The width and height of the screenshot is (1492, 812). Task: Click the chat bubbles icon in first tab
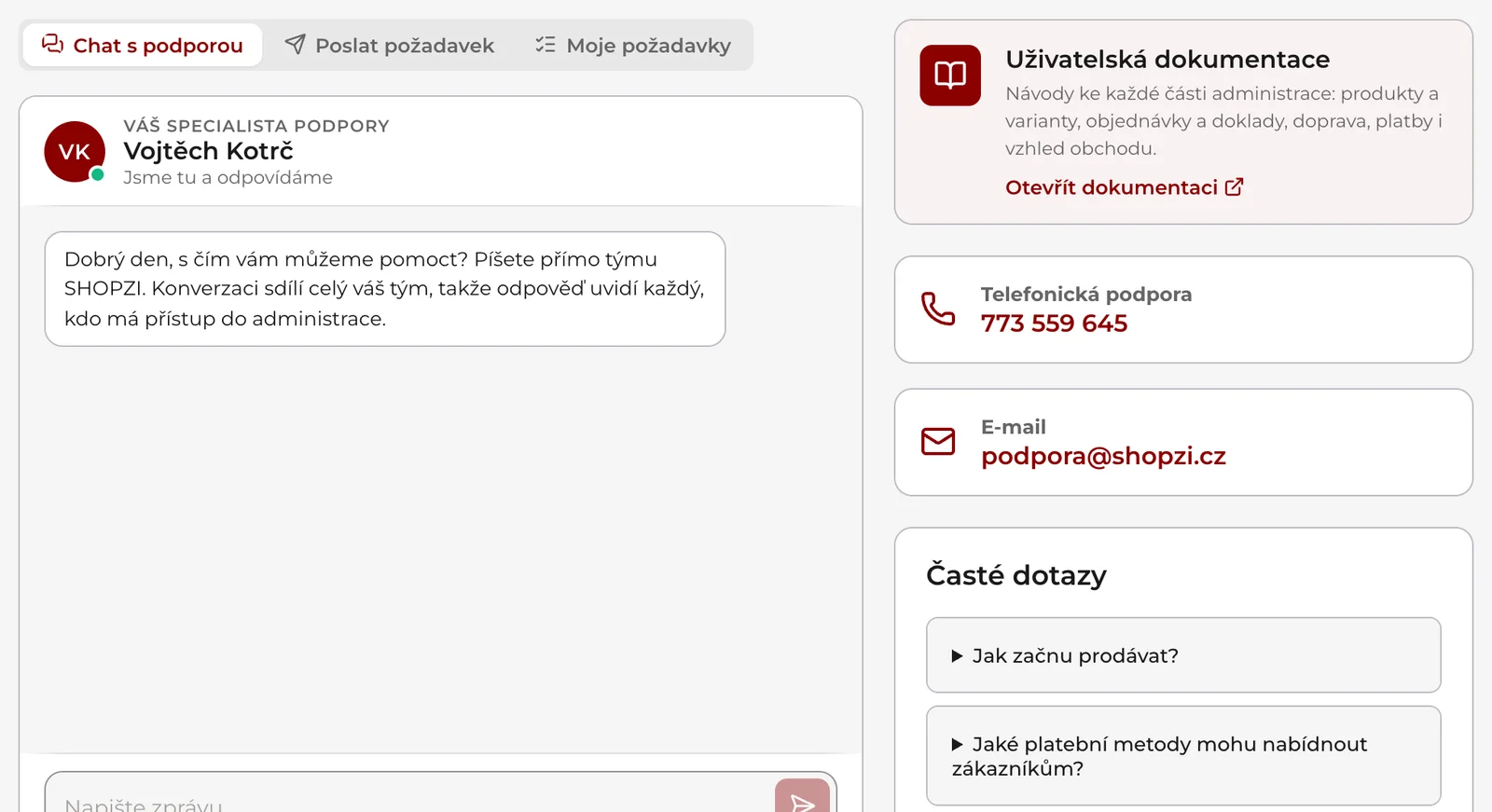[x=52, y=44]
